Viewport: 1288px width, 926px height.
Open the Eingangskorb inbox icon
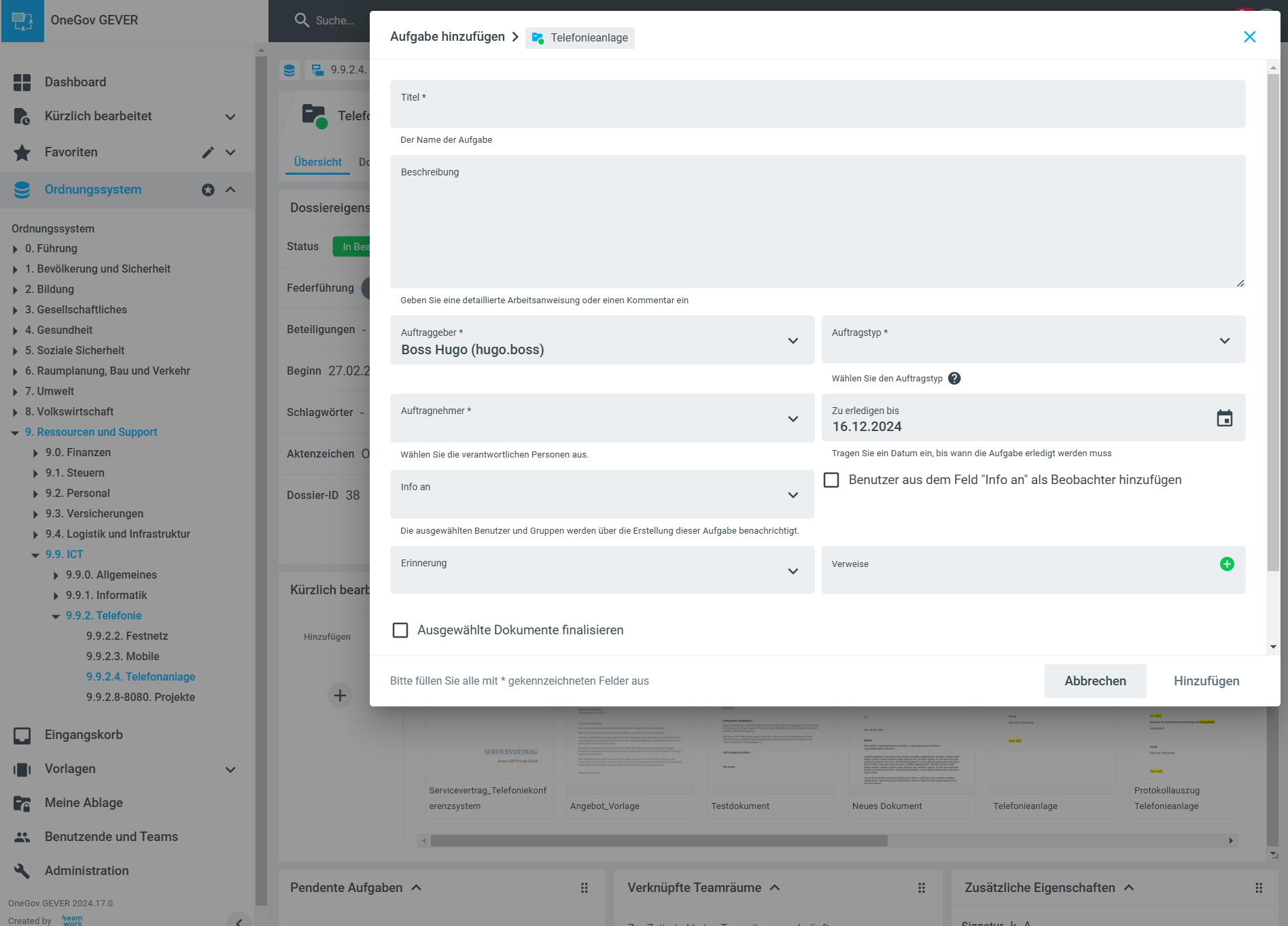coord(22,735)
